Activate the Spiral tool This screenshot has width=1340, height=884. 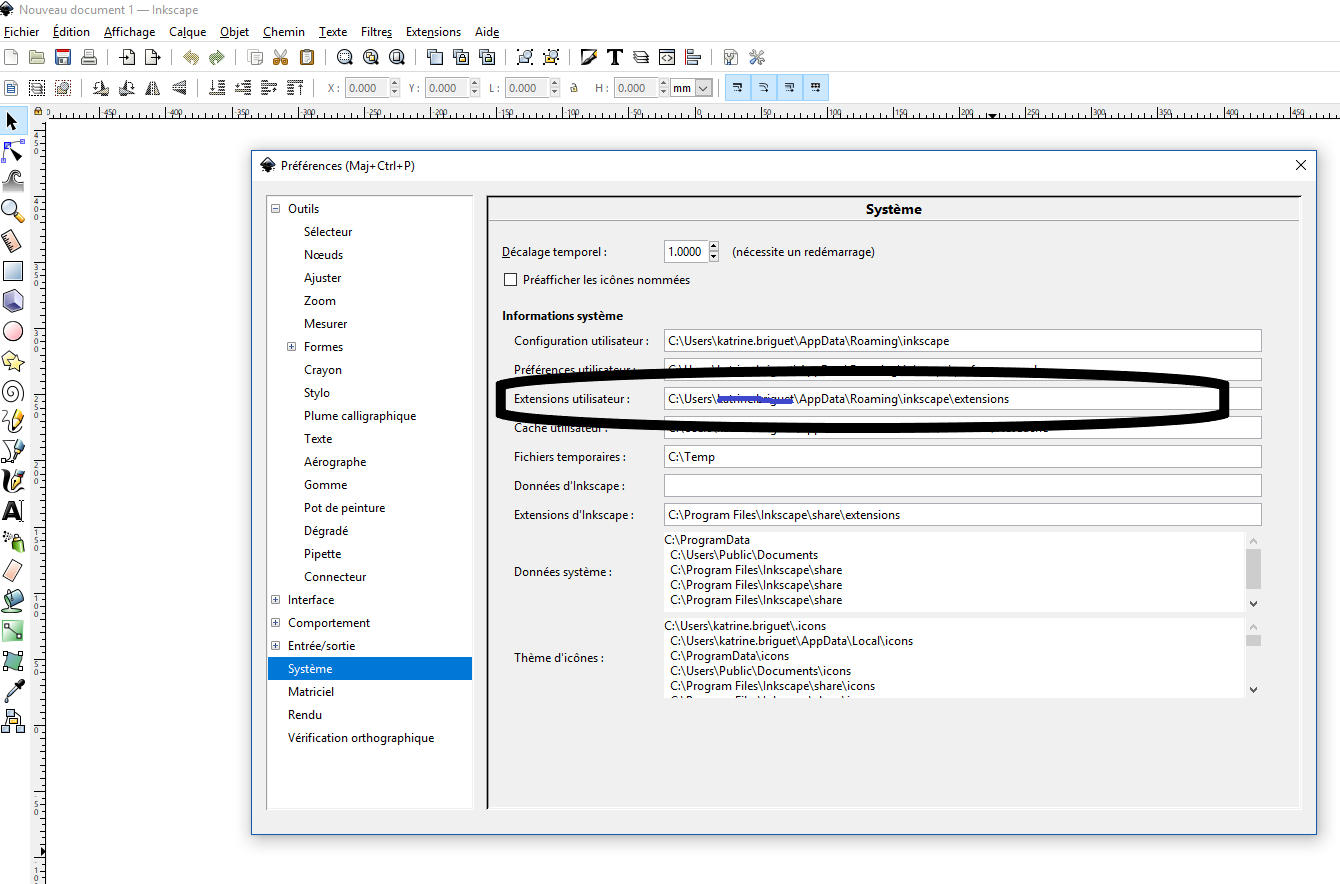(x=13, y=391)
